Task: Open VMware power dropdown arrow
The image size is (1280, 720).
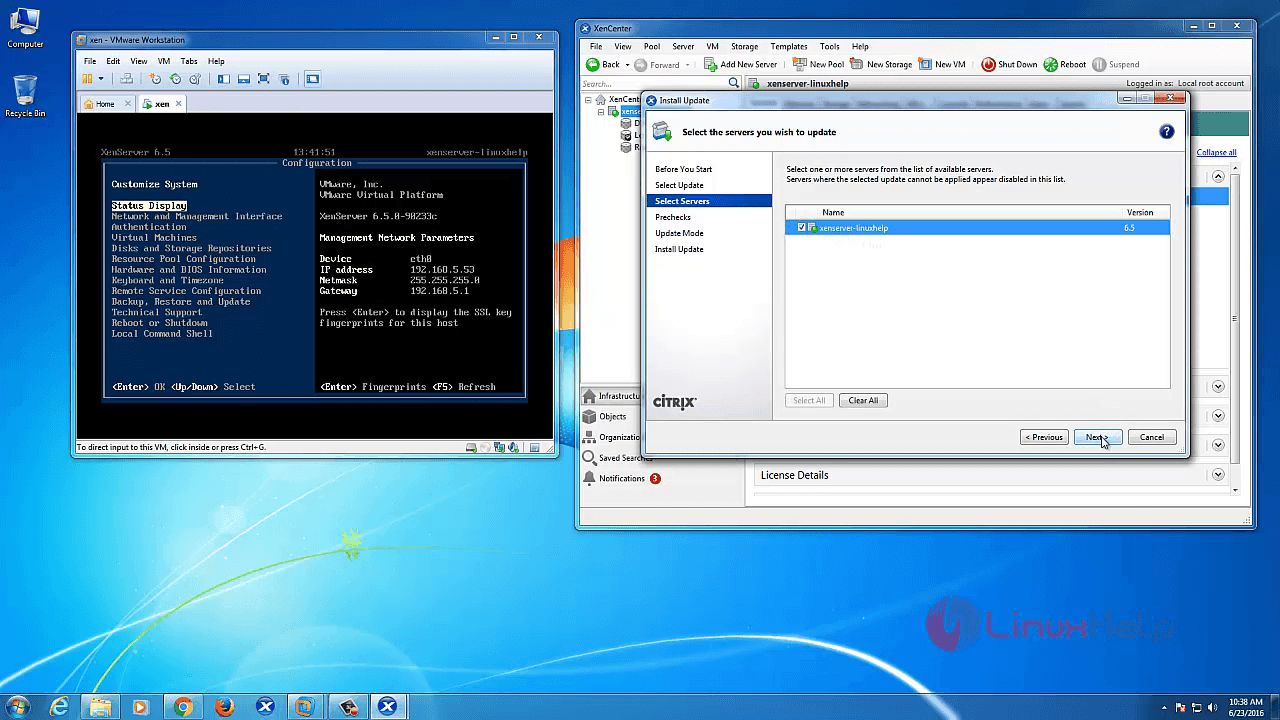Action: pyautogui.click(x=100, y=79)
